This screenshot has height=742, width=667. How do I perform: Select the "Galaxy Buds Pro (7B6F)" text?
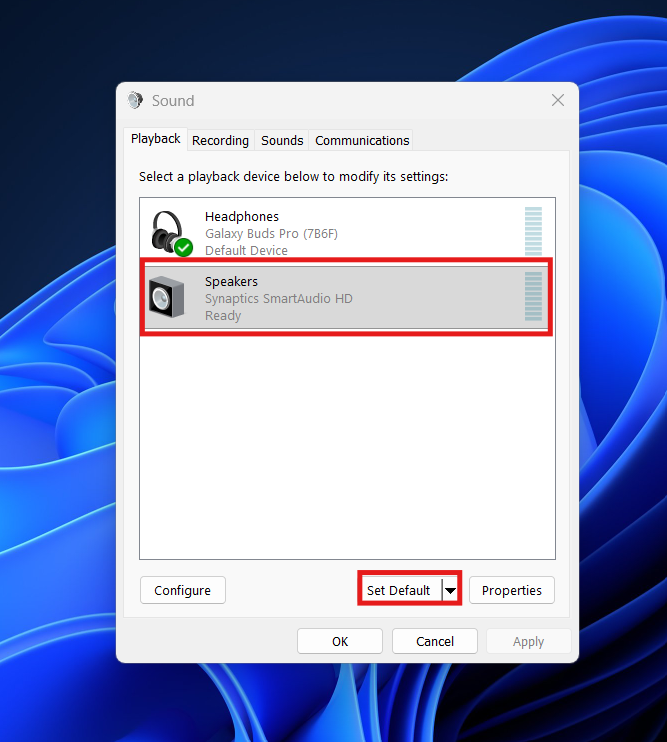point(271,234)
